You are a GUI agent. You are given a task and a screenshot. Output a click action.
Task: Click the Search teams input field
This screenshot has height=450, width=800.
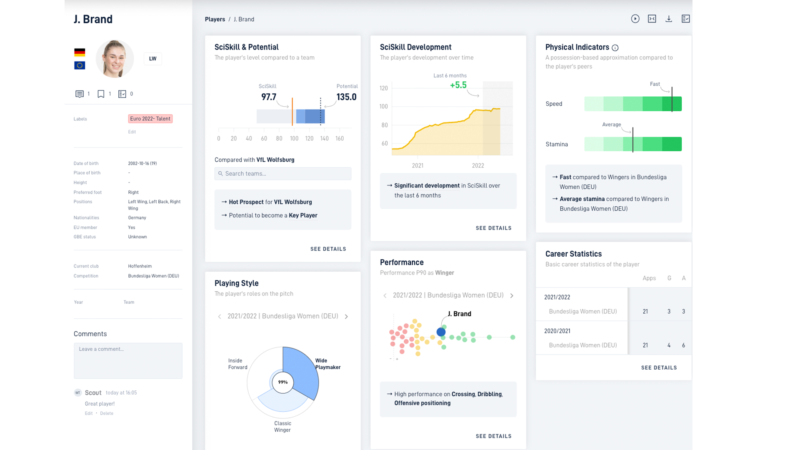[283, 173]
